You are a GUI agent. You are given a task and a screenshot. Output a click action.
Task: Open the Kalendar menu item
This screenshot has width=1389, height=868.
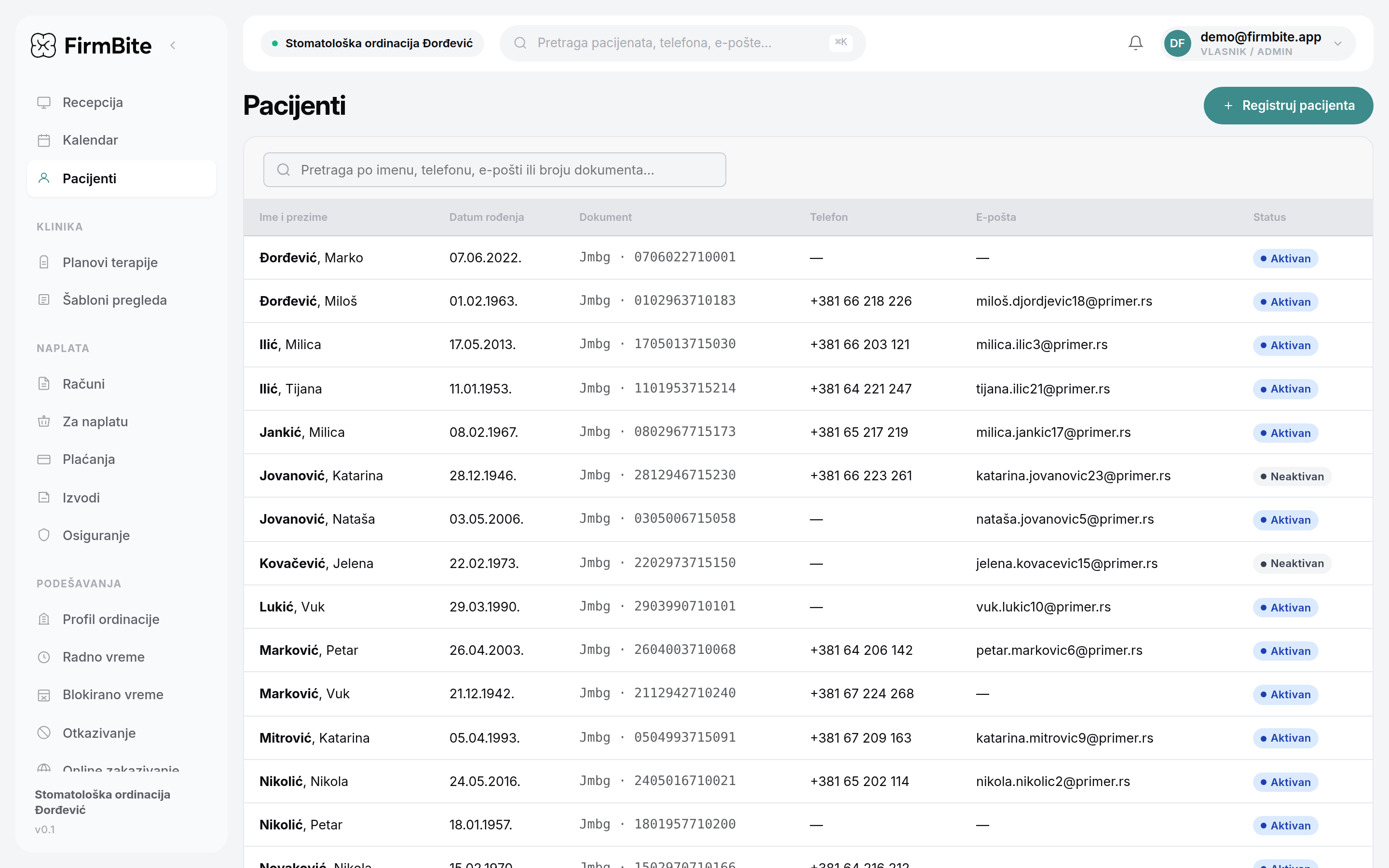[122, 140]
